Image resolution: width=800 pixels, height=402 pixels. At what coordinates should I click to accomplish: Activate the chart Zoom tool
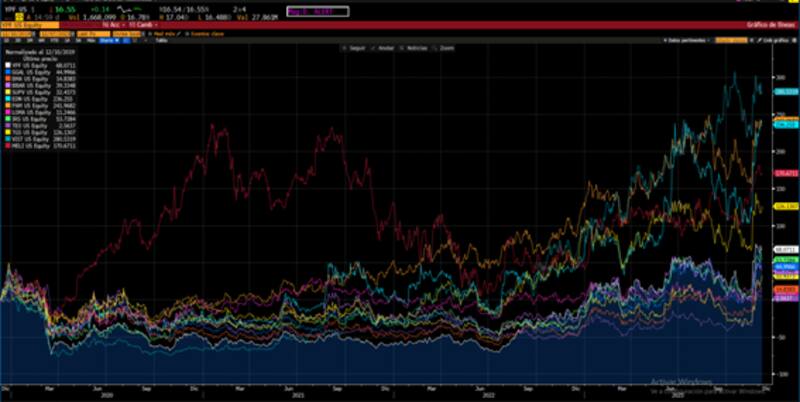446,48
